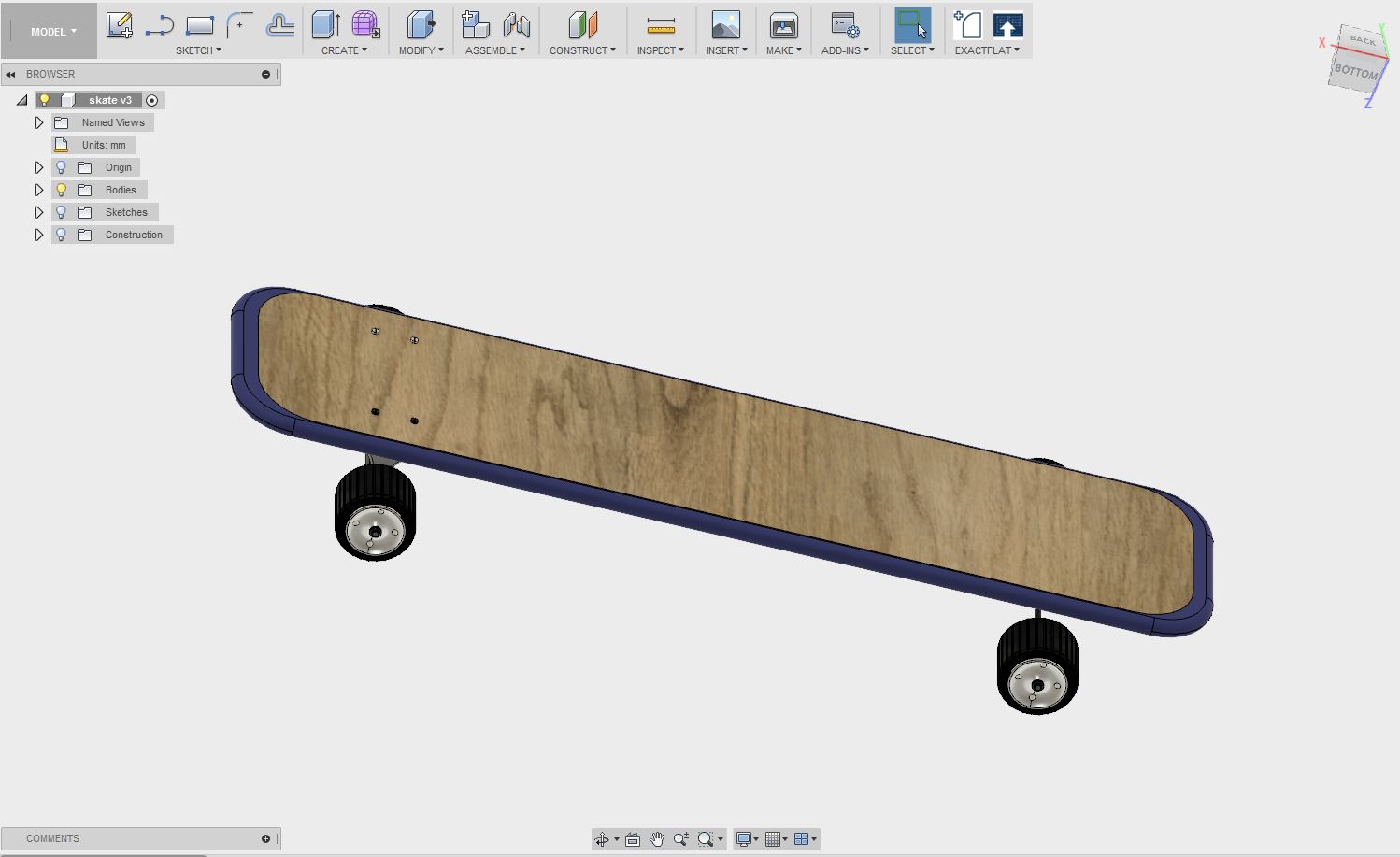Screen dimensions: 1400x857
Task: Open the ADD-INS menu
Action: [x=845, y=50]
